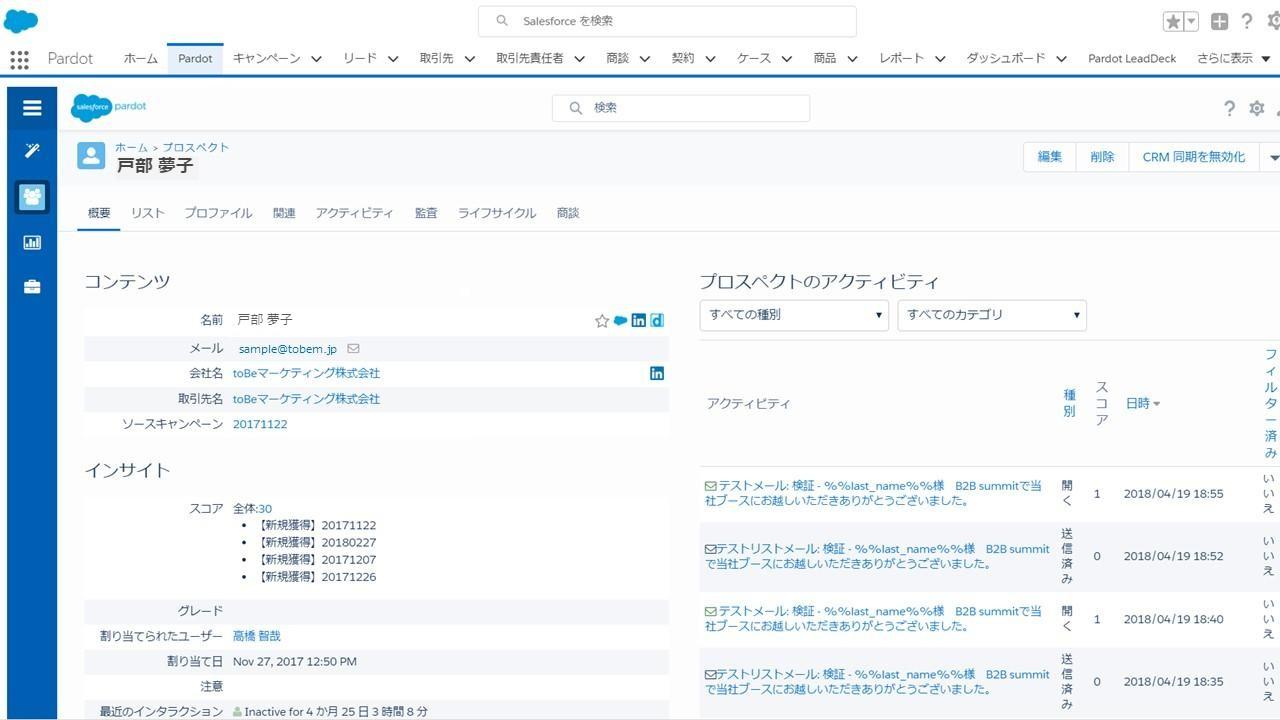Image resolution: width=1280 pixels, height=720 pixels.
Task: Open the Pardot navigation tab
Action: click(x=195, y=58)
